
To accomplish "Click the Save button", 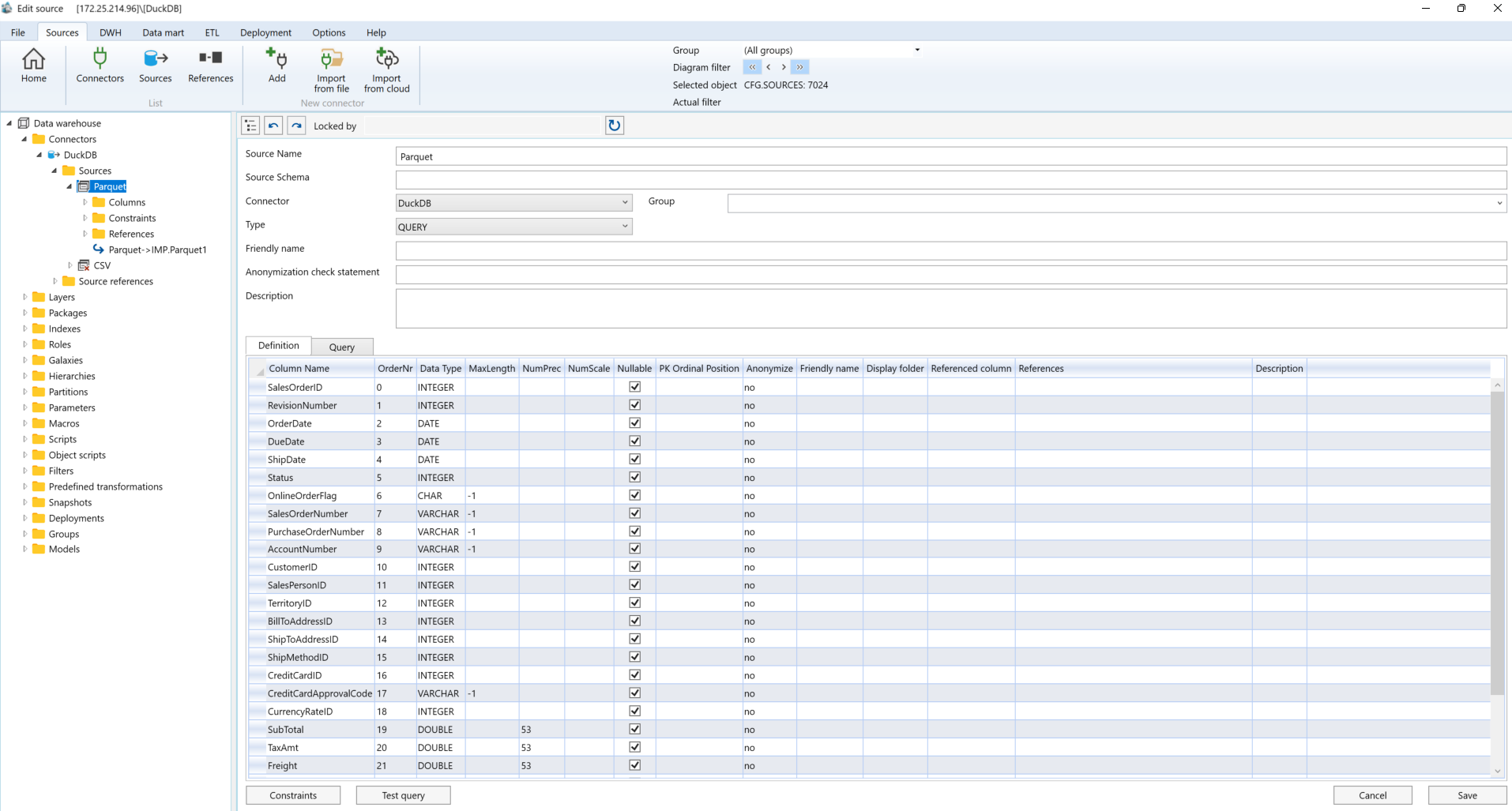I will tap(1467, 795).
